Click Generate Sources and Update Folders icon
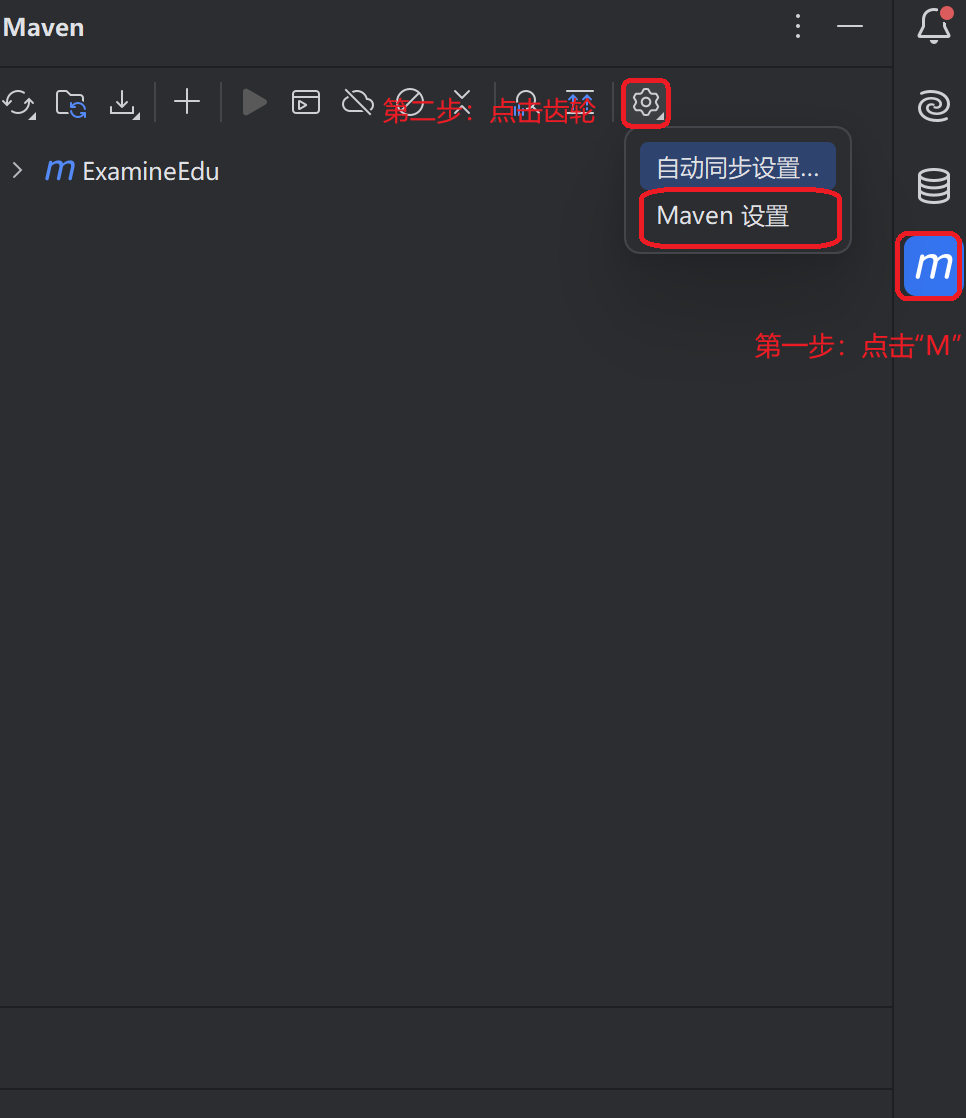966x1118 pixels. pyautogui.click(x=71, y=103)
